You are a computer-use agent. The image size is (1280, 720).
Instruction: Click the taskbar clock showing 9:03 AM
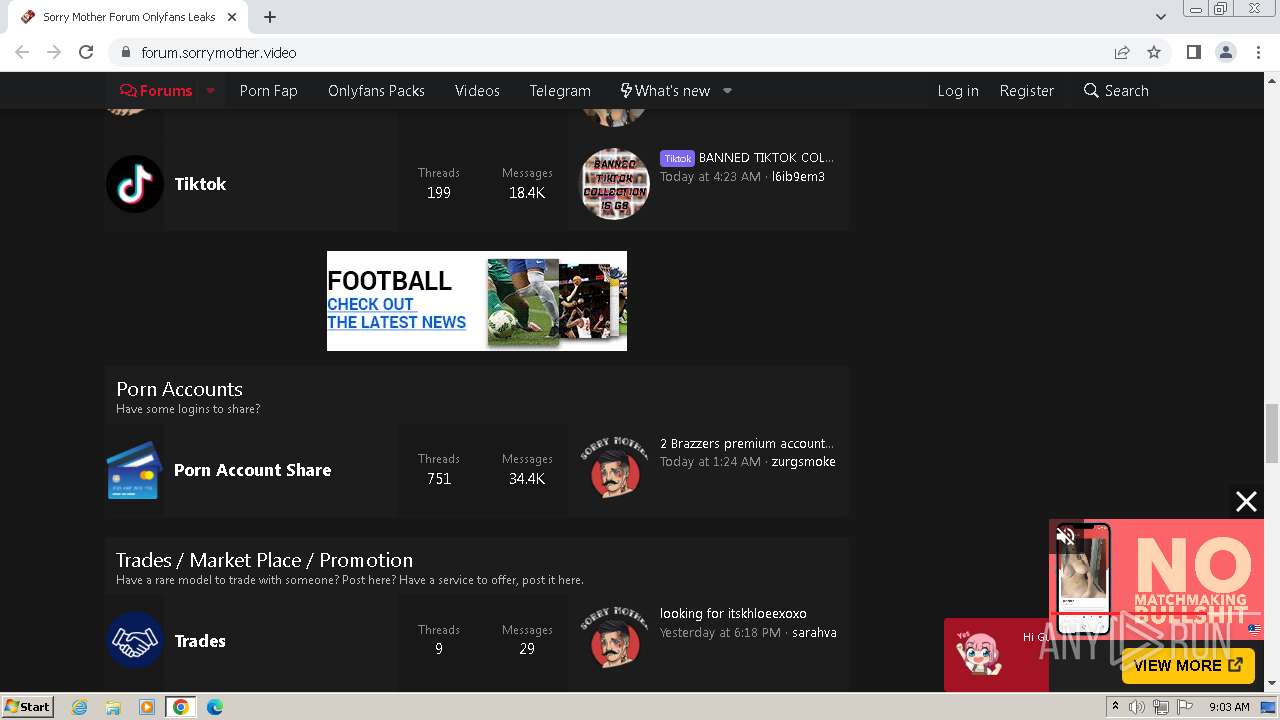(1229, 707)
